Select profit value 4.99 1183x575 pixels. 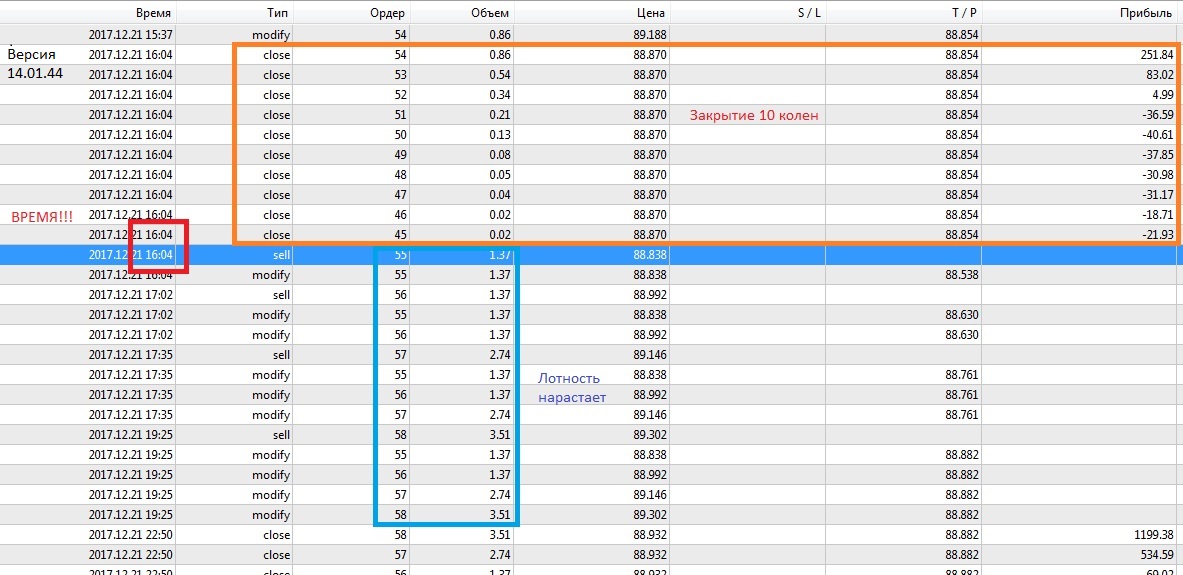point(1163,94)
